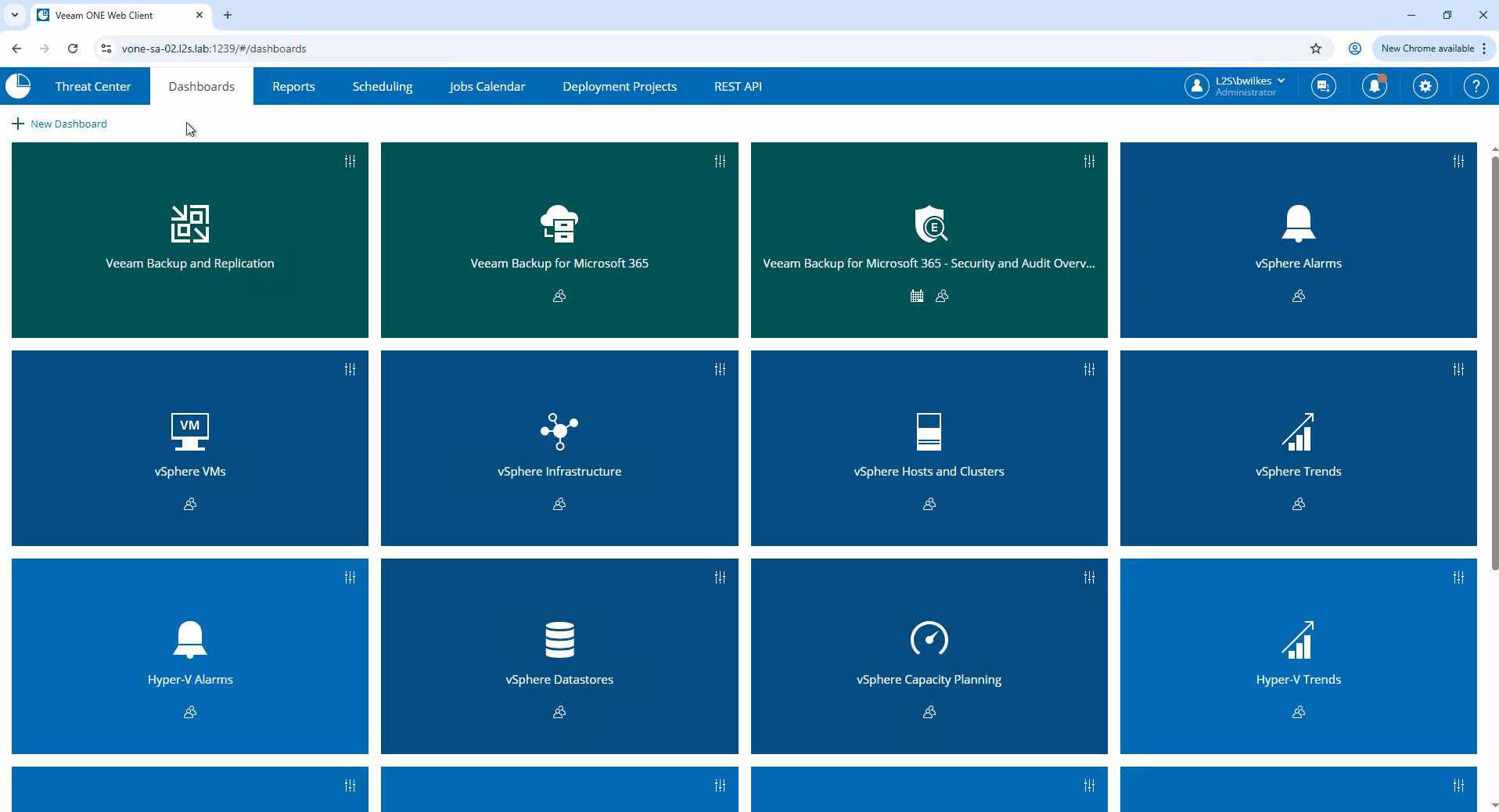Image resolution: width=1499 pixels, height=812 pixels.
Task: Open options icon on vSphere Capacity Planning tile
Action: 1089,577
